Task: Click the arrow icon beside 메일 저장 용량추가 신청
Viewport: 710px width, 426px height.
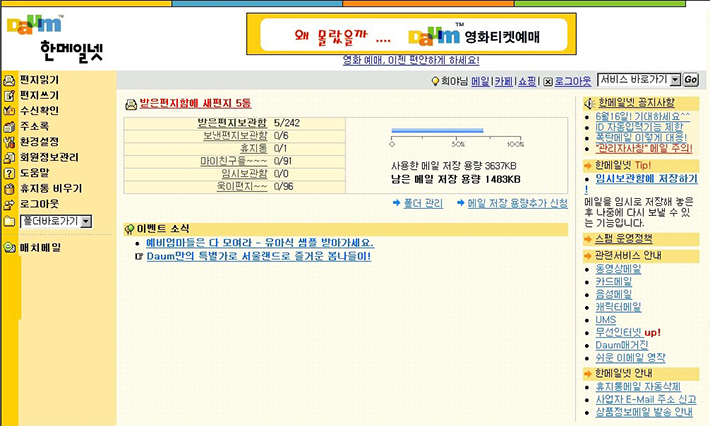Action: [461, 203]
